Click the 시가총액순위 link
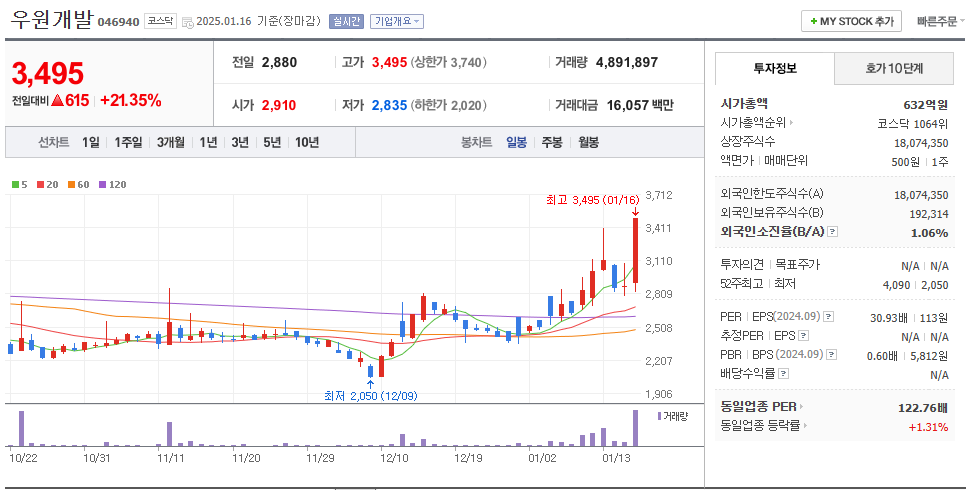 pos(753,123)
